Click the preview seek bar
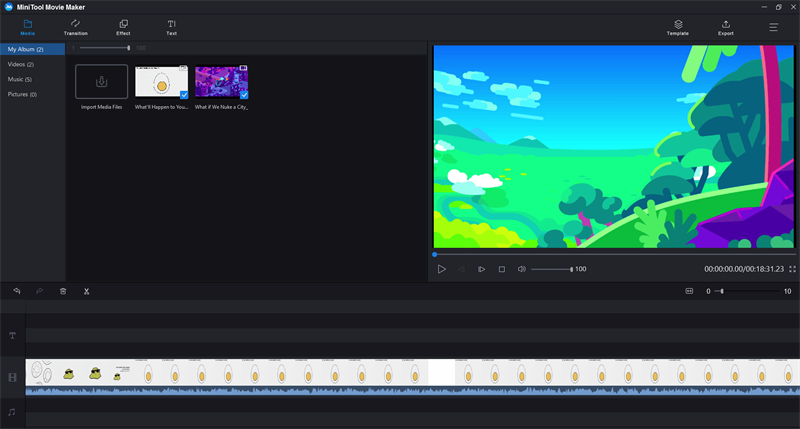 tap(614, 254)
